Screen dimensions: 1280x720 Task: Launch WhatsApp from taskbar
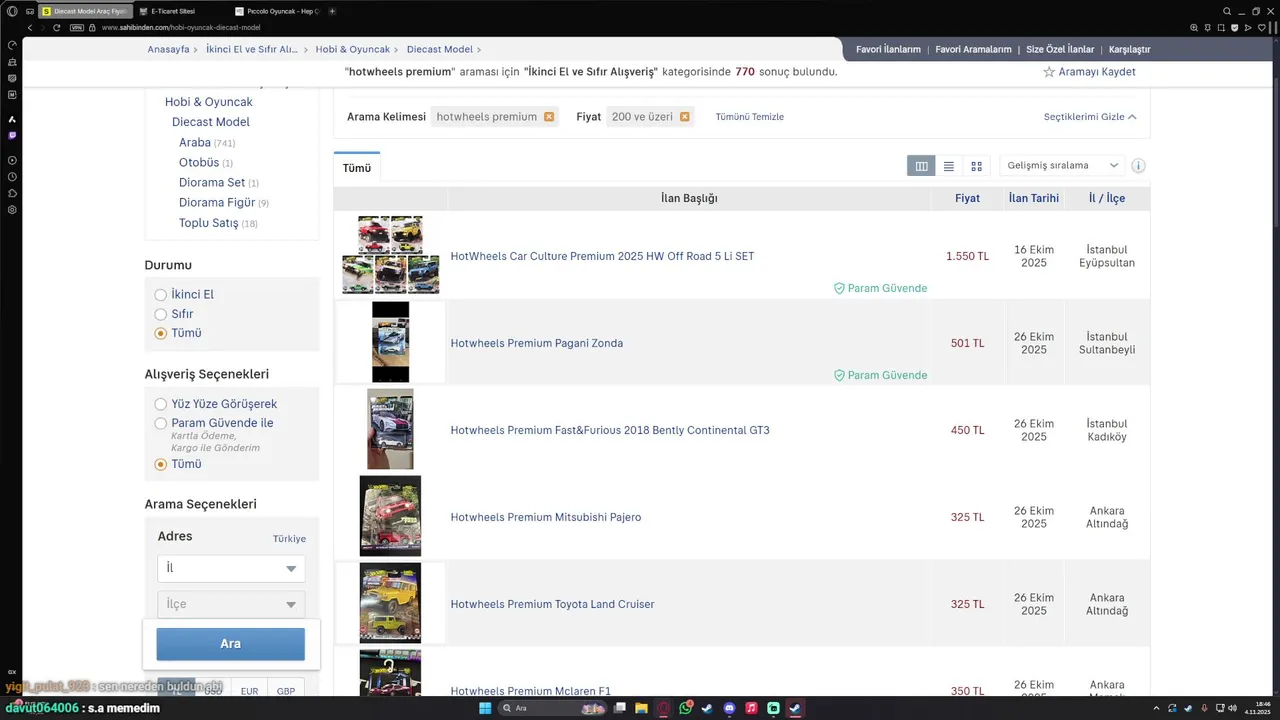pos(685,708)
